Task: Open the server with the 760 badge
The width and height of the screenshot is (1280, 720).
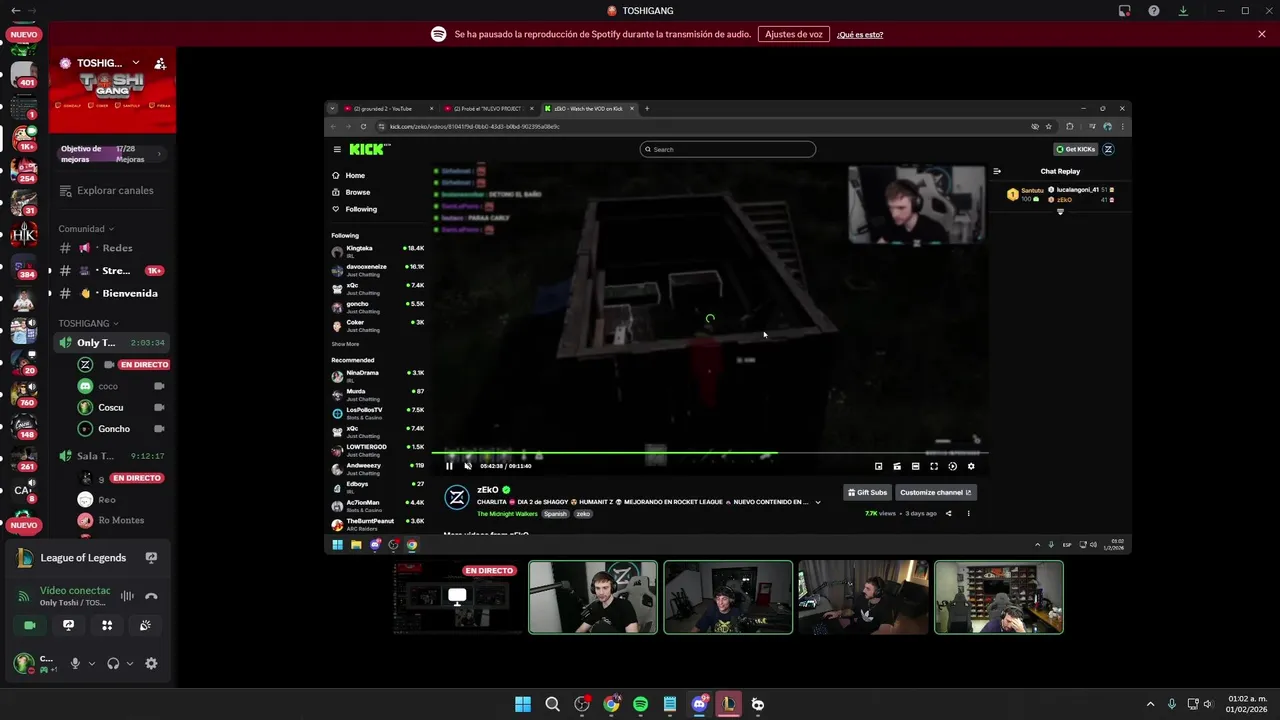Action: point(24,393)
